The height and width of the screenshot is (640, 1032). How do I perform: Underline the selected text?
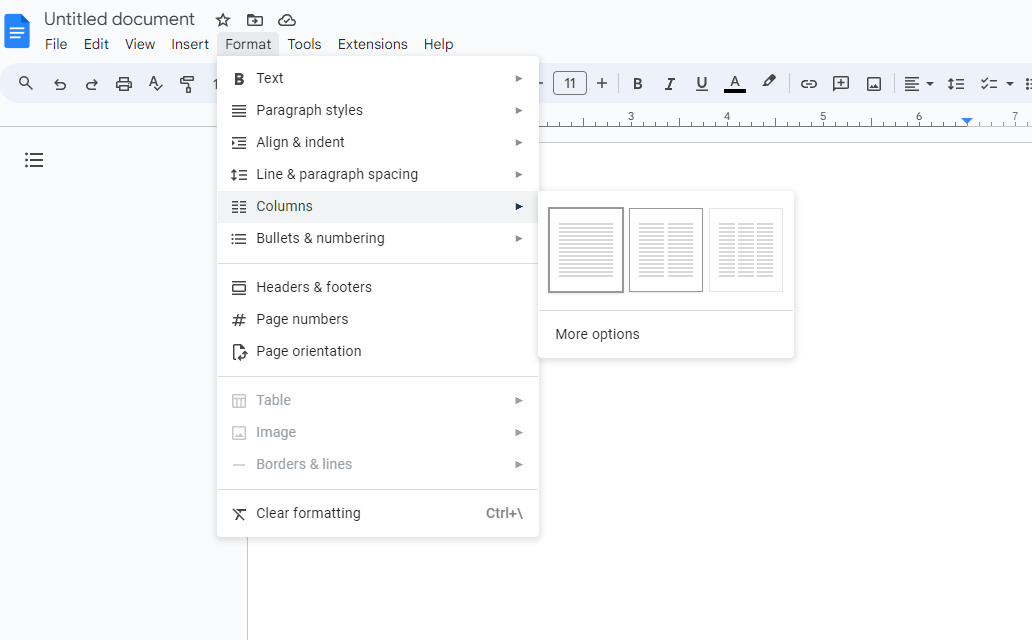point(701,84)
